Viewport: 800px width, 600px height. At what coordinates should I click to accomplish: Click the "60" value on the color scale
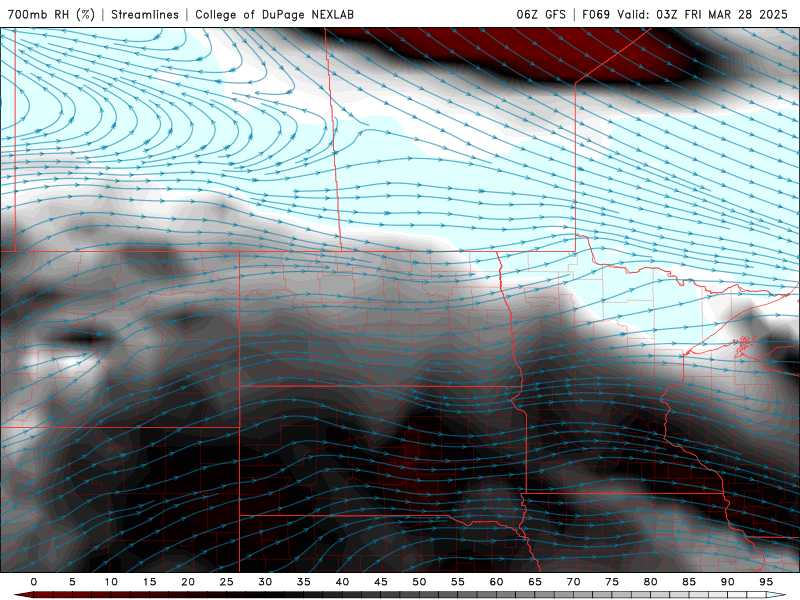click(x=496, y=582)
